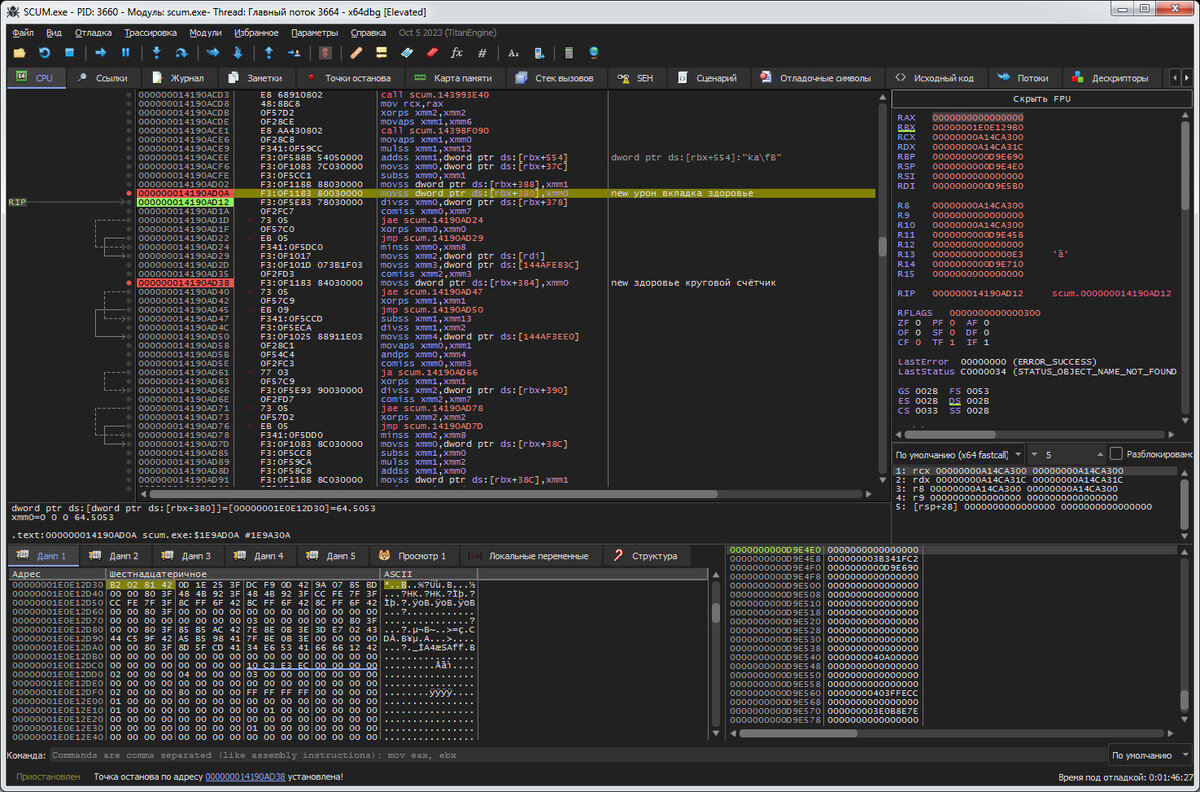Expand the По умолчанию command type dropdown
This screenshot has width=1200, height=792.
[1150, 755]
